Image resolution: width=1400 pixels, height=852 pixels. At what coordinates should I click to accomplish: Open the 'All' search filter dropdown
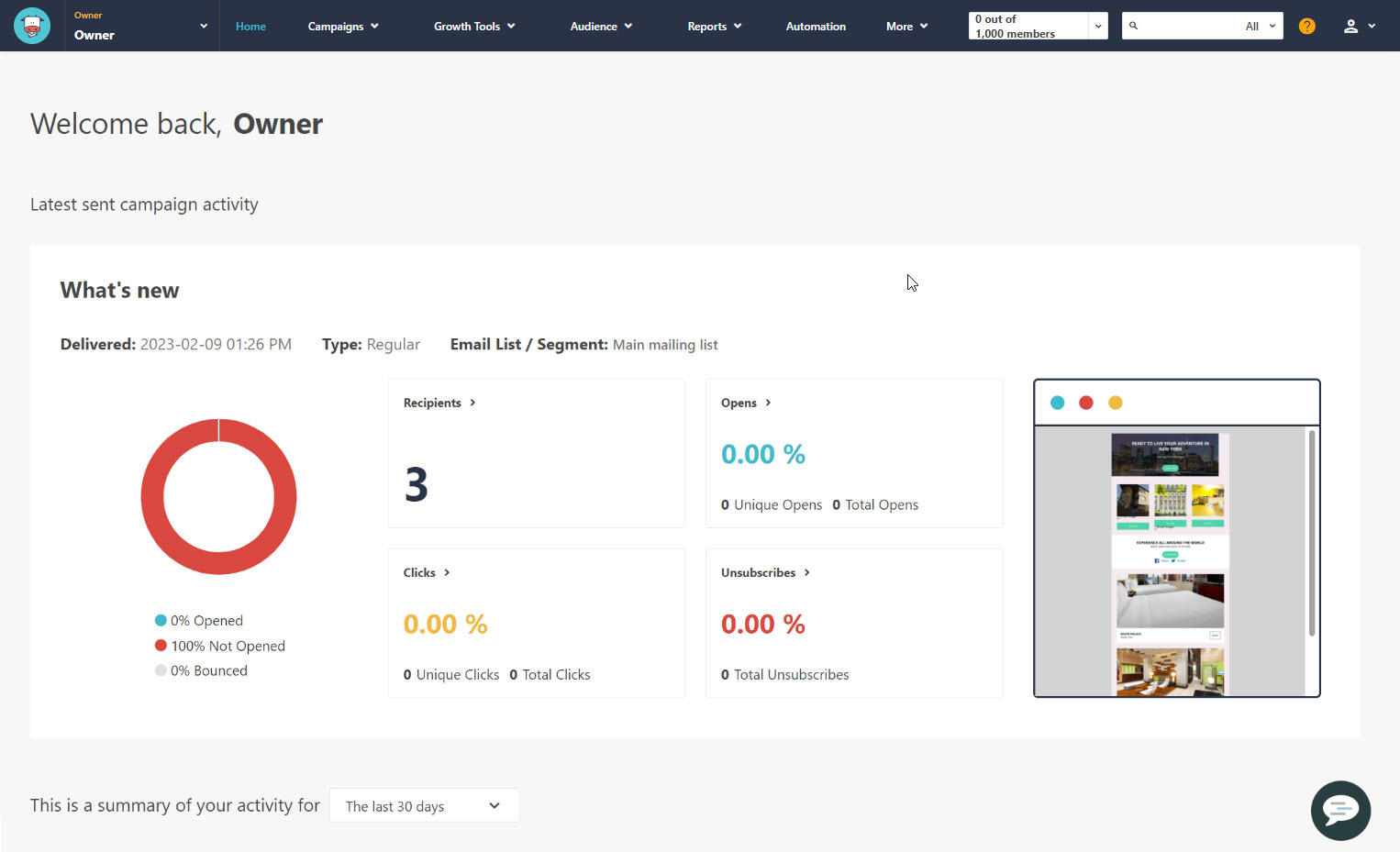(1261, 26)
